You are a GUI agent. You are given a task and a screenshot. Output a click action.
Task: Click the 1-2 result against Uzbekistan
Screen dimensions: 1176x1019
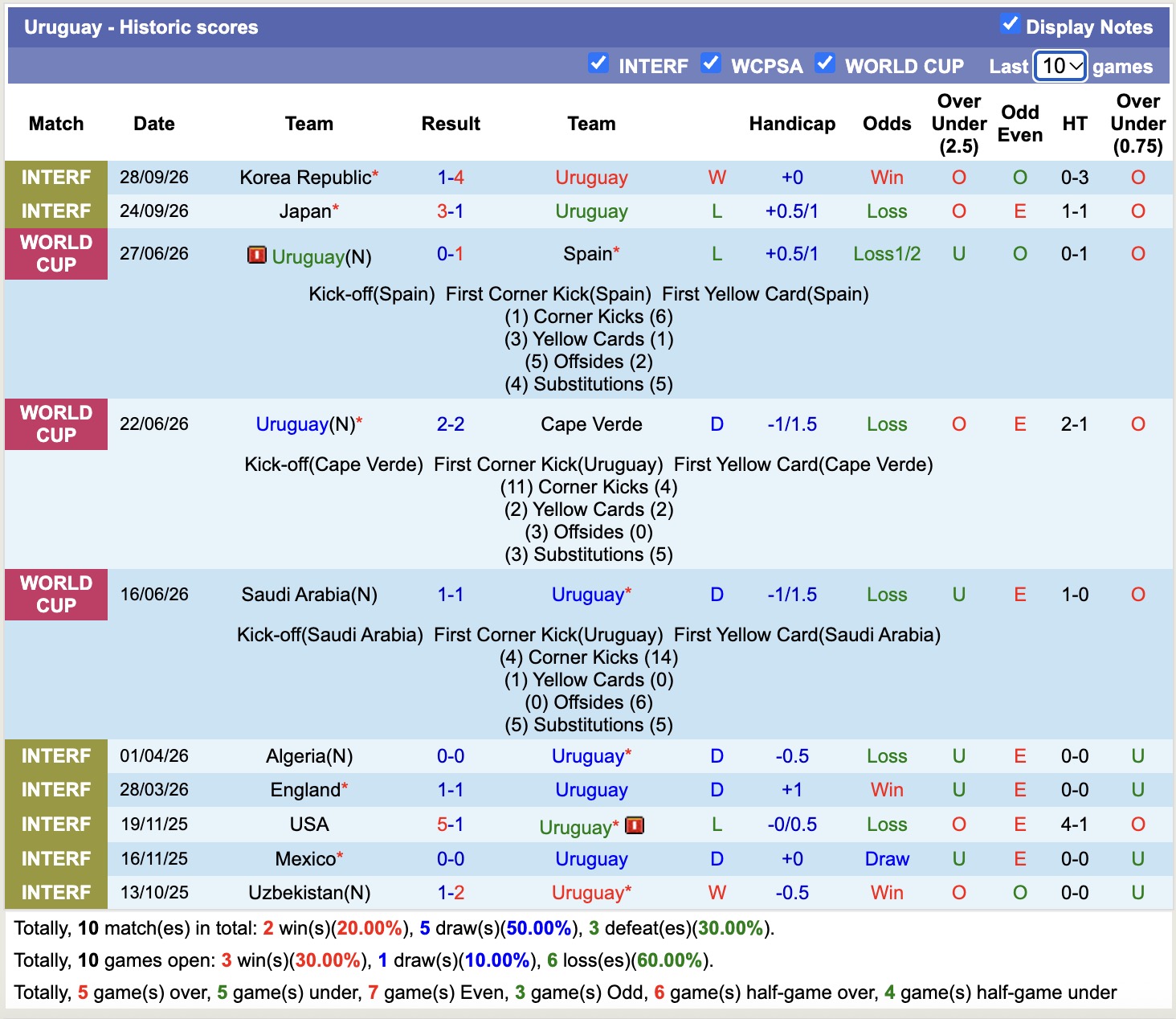(x=451, y=893)
